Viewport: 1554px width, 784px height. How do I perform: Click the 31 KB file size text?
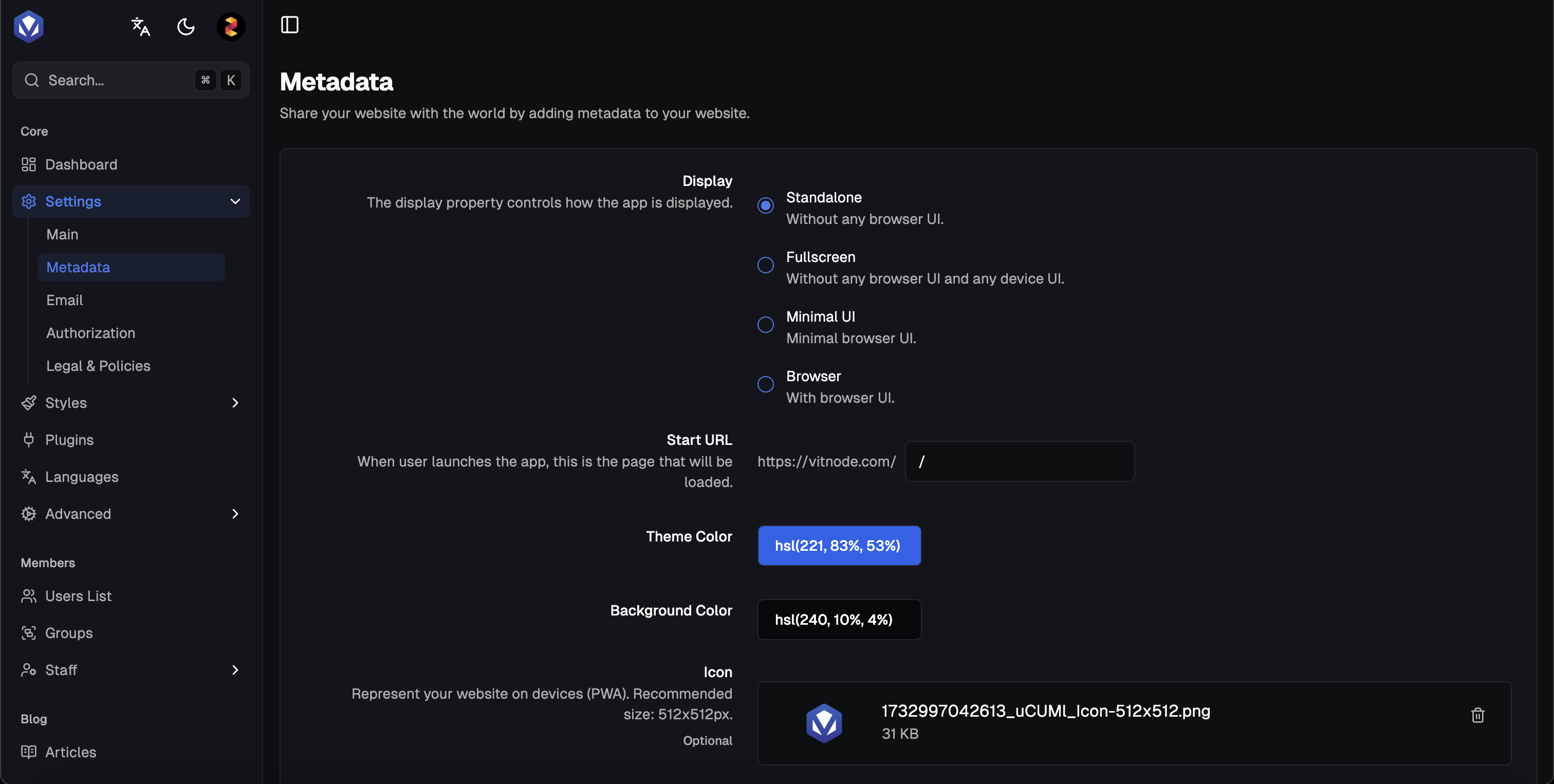900,734
